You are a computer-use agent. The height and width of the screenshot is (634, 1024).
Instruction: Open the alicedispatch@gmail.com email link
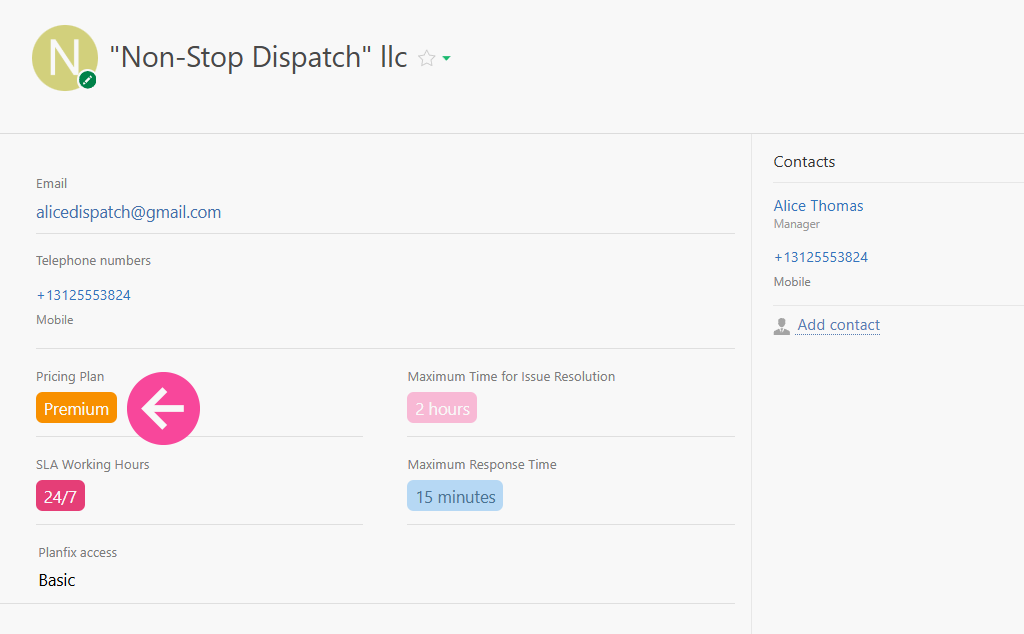coord(128,212)
